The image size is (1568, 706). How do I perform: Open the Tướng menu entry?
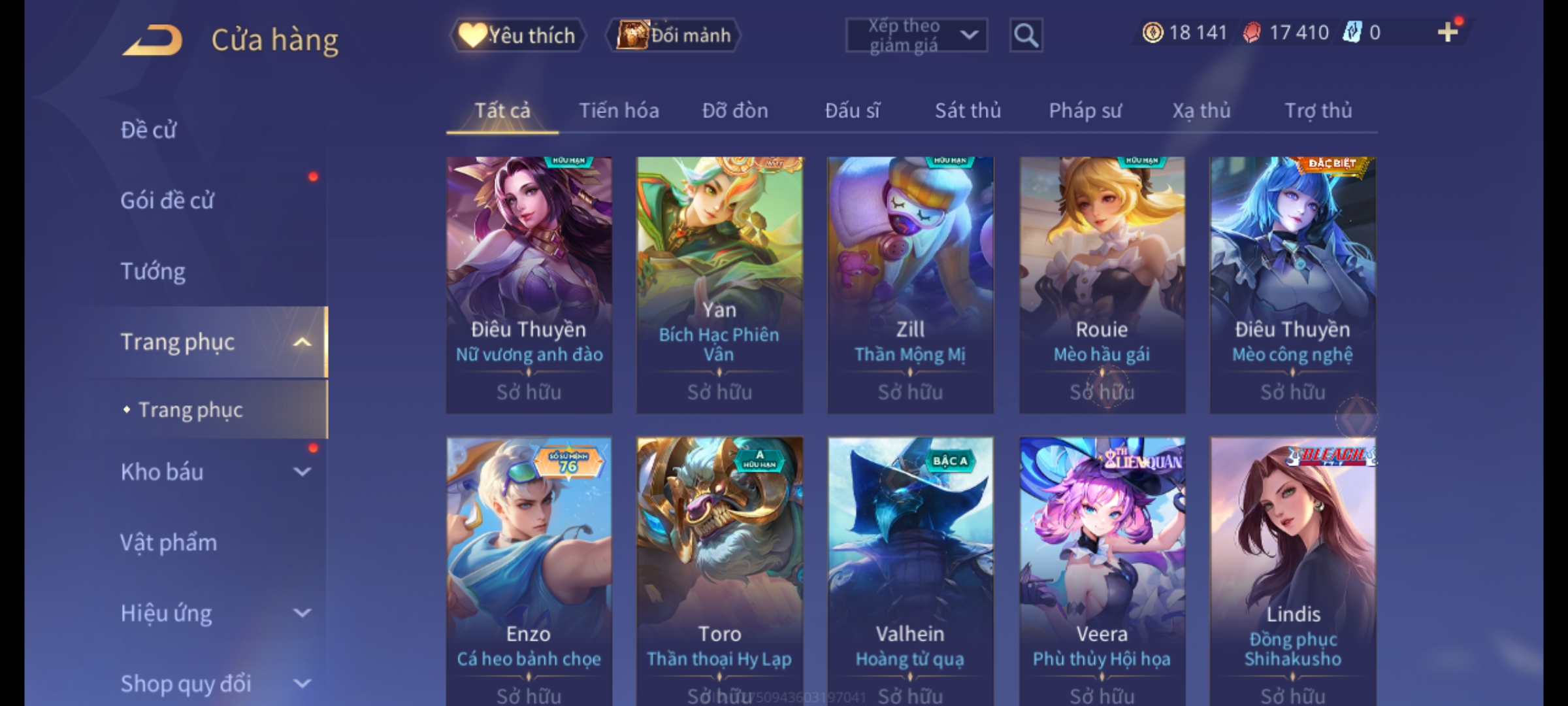point(153,271)
